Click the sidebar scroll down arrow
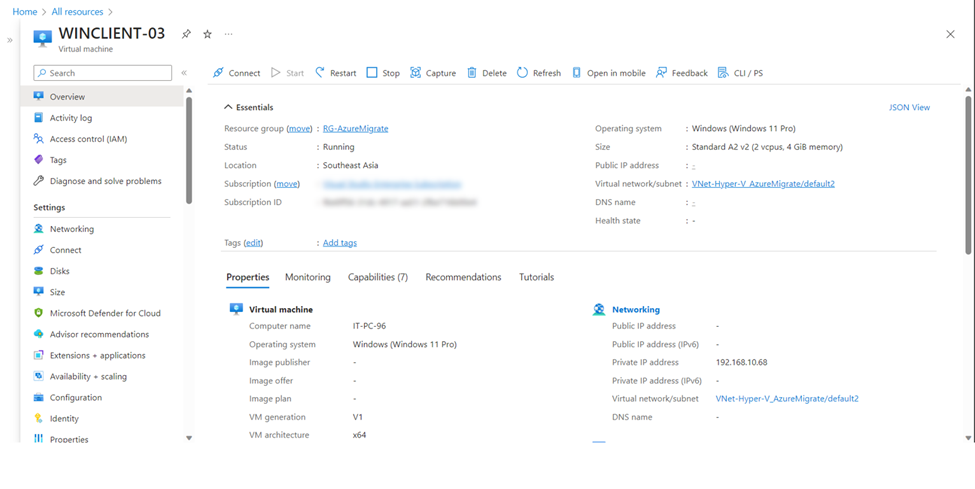Viewport: 975px width, 489px height. click(189, 438)
